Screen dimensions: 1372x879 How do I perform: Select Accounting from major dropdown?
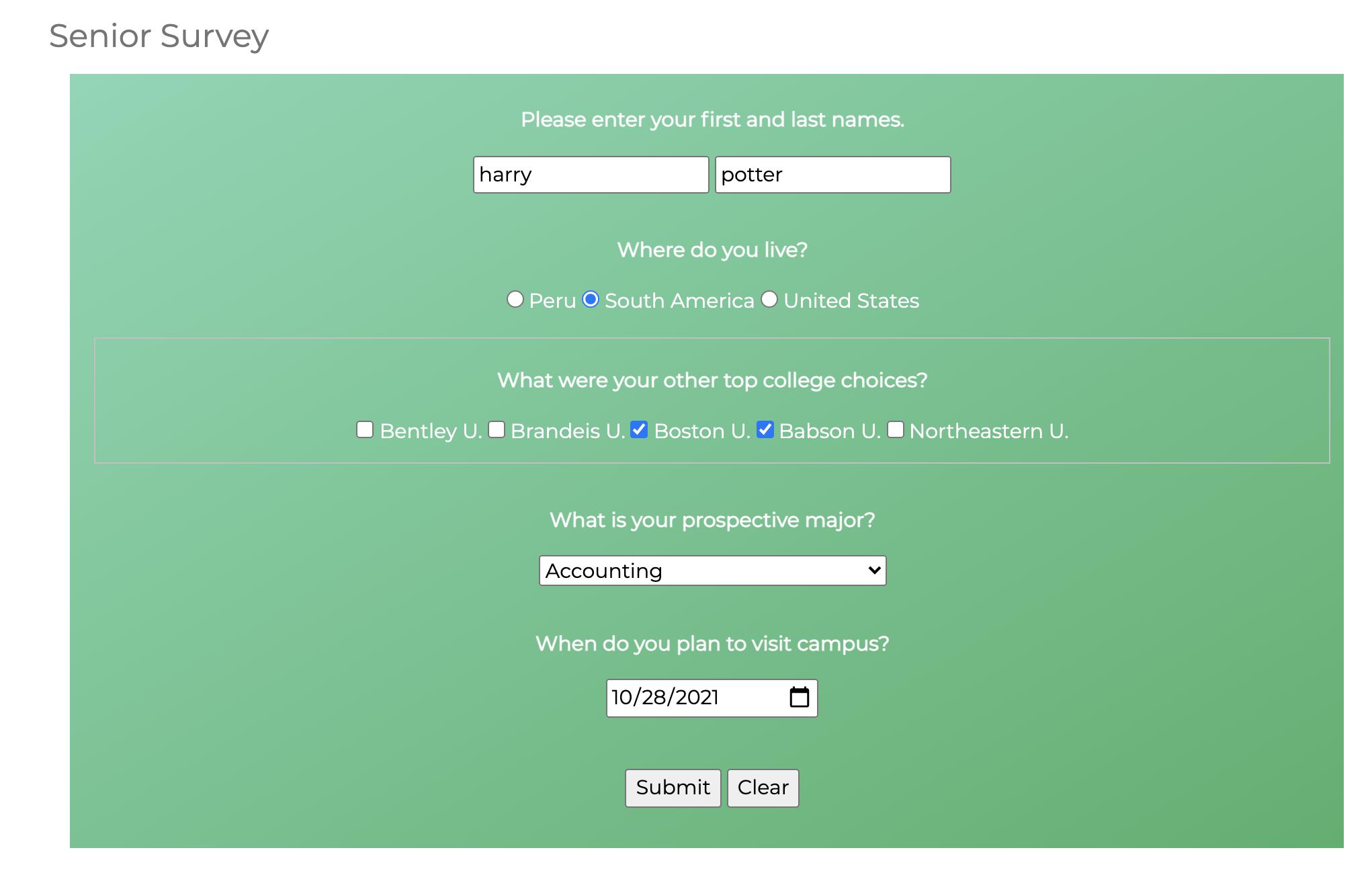[712, 570]
